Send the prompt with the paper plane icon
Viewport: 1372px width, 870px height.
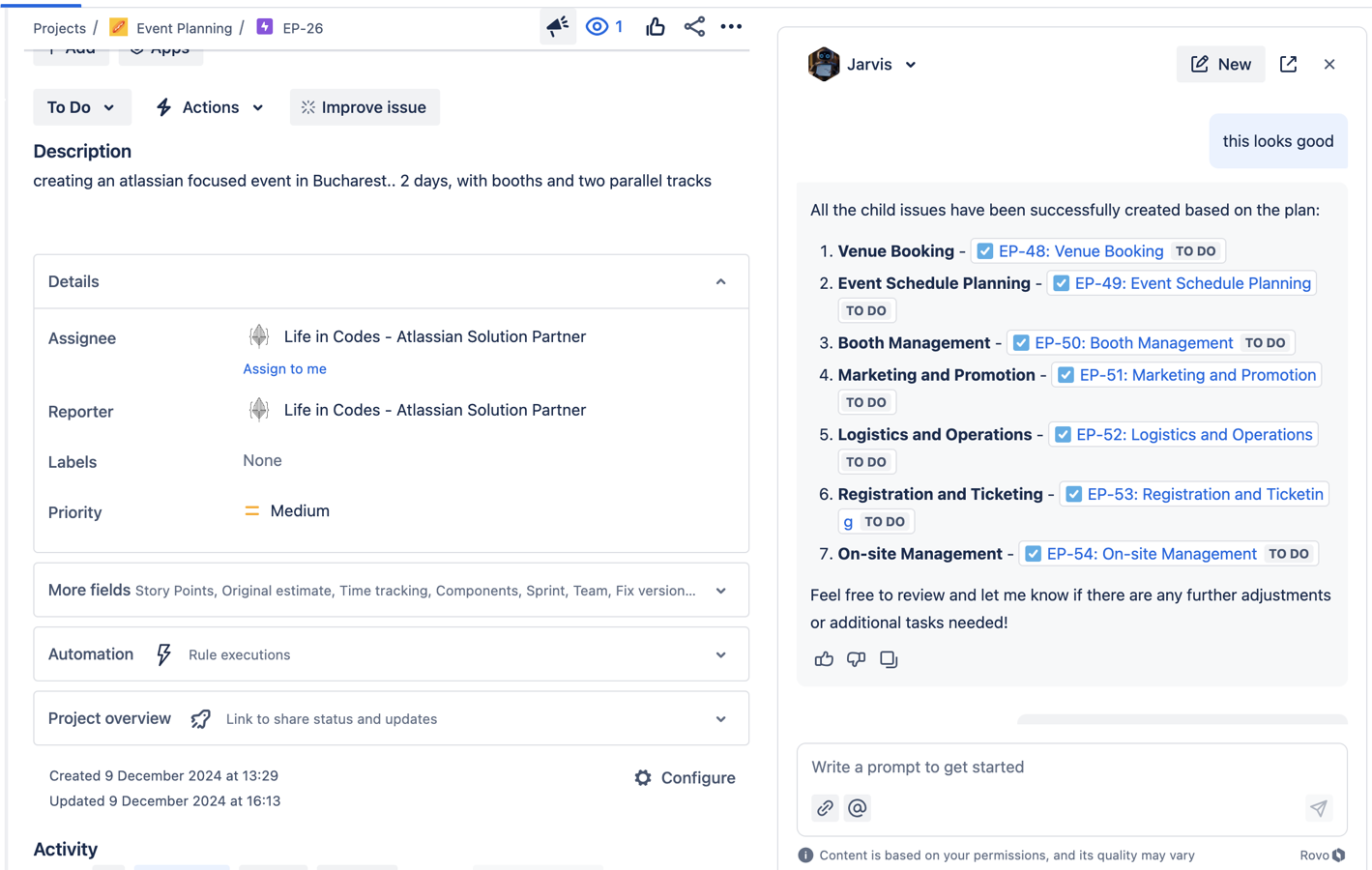point(1319,808)
